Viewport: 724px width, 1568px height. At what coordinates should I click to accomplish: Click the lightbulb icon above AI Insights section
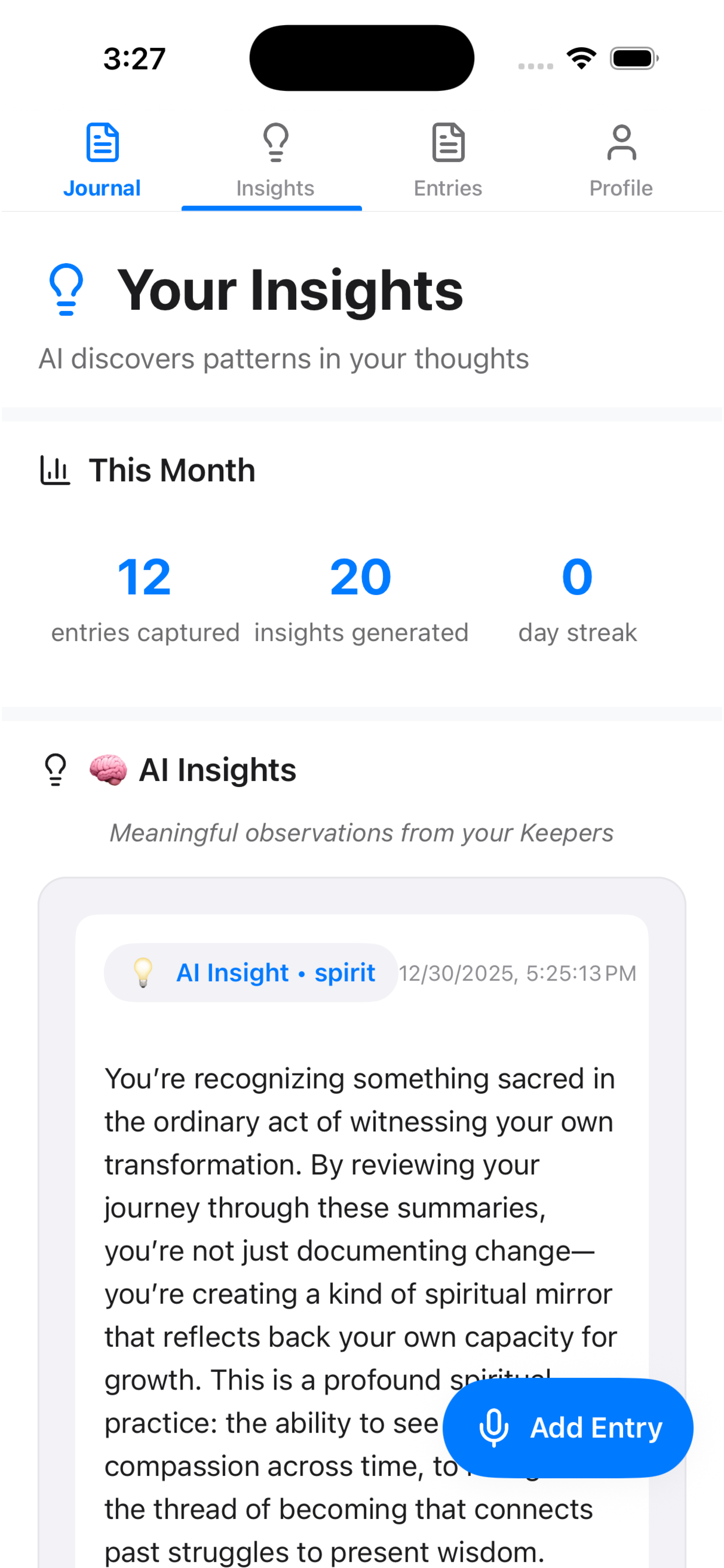pos(54,769)
